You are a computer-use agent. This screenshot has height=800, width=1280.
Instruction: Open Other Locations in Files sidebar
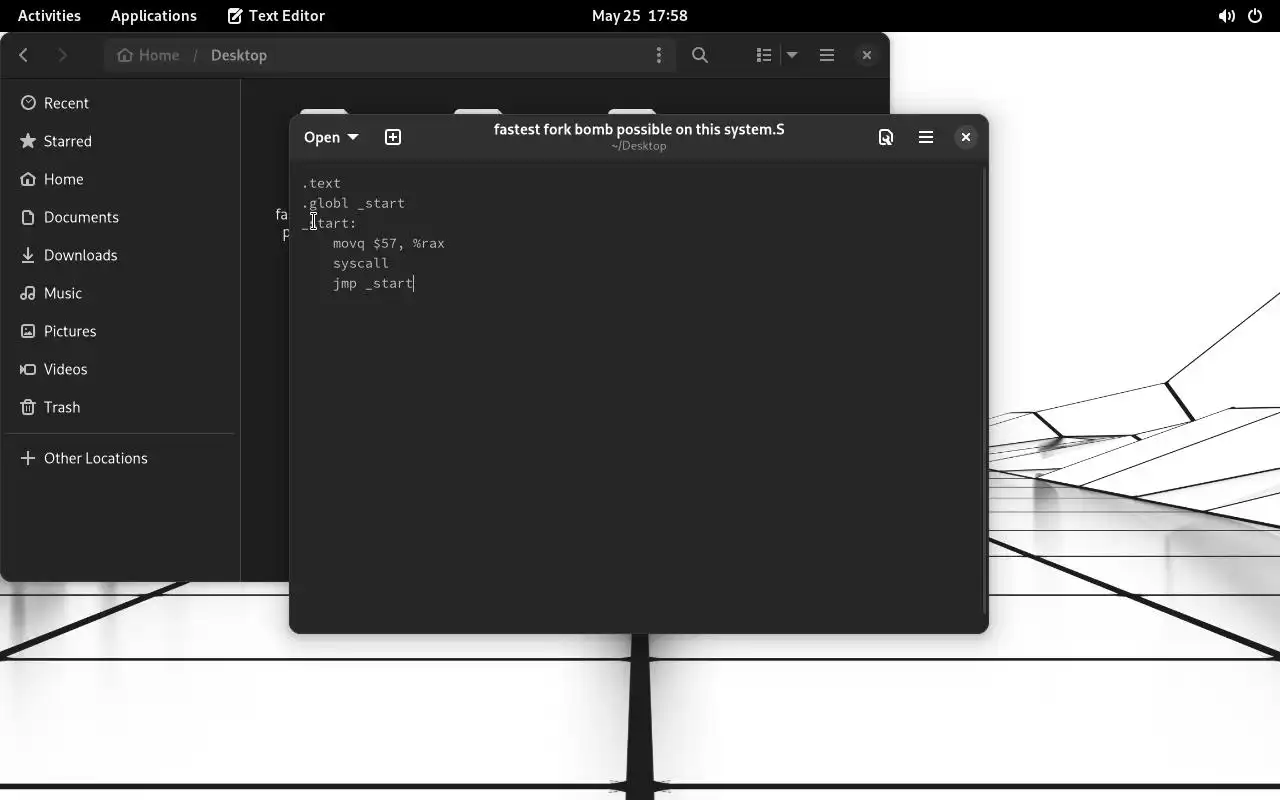click(x=120, y=458)
